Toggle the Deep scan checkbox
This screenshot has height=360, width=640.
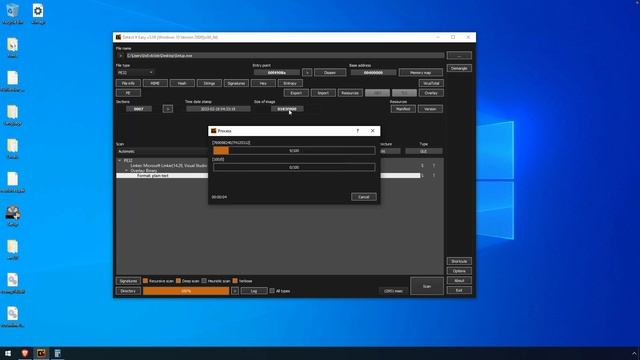178,281
